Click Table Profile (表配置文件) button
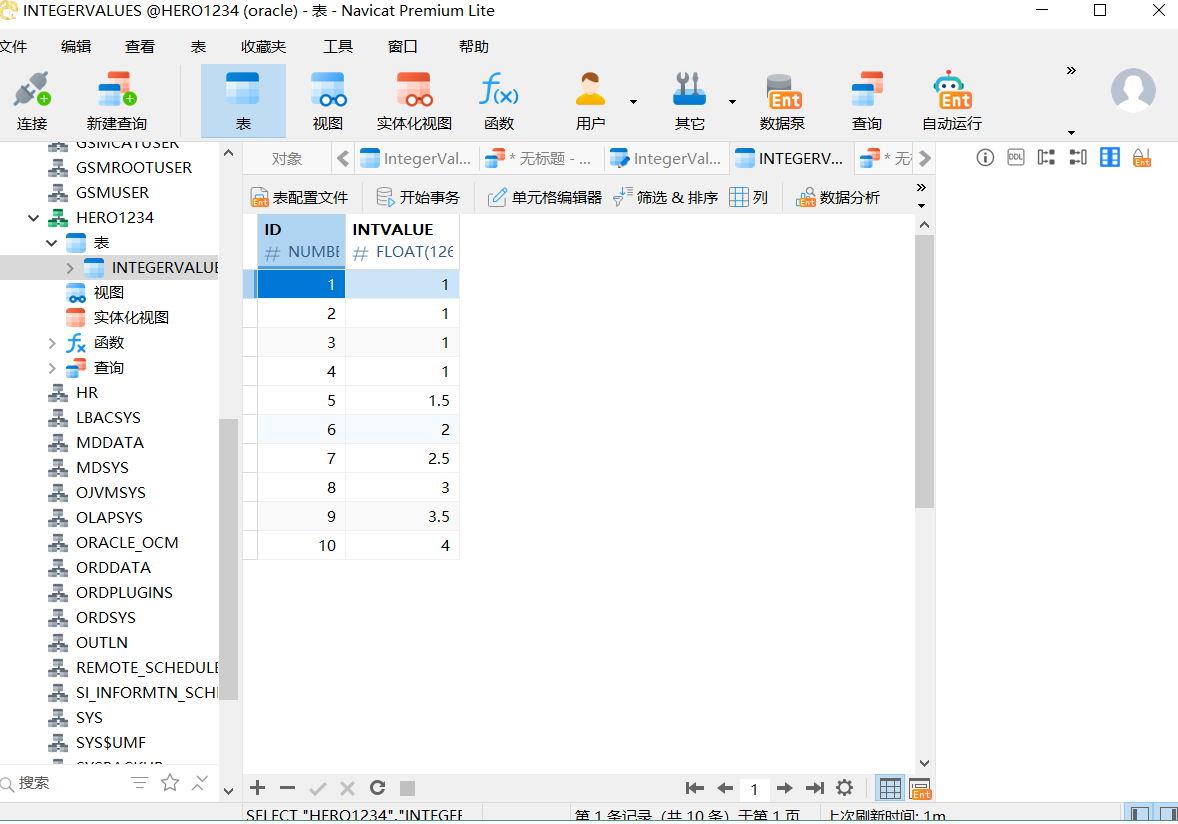 tap(299, 198)
